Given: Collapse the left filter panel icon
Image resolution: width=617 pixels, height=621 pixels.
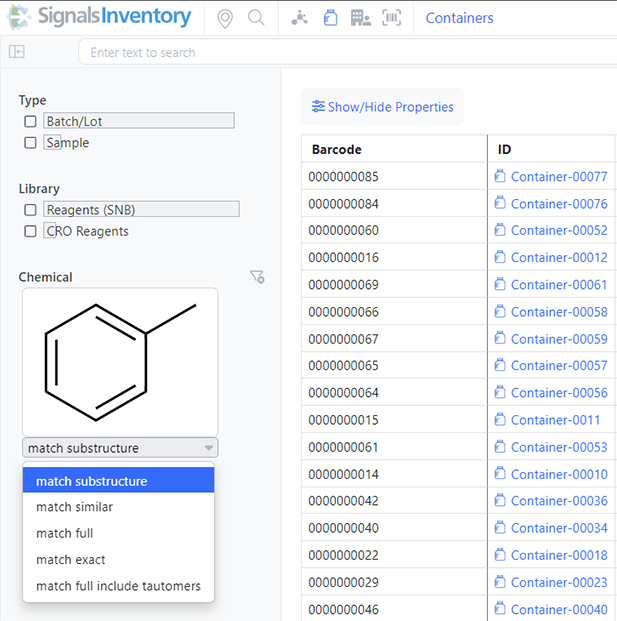Looking at the screenshot, I should 16,52.
